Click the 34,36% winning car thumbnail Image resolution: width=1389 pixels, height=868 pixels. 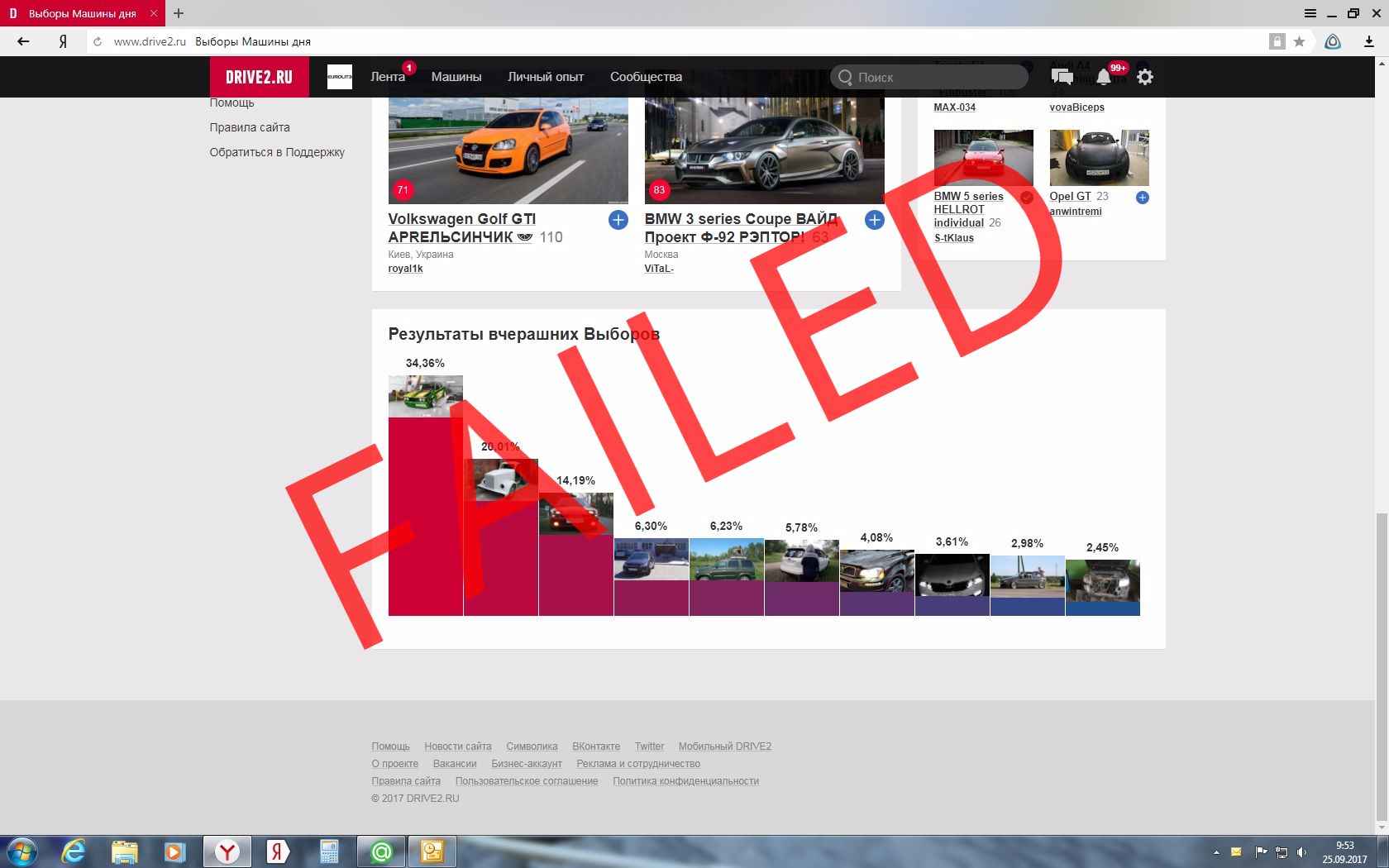(425, 397)
